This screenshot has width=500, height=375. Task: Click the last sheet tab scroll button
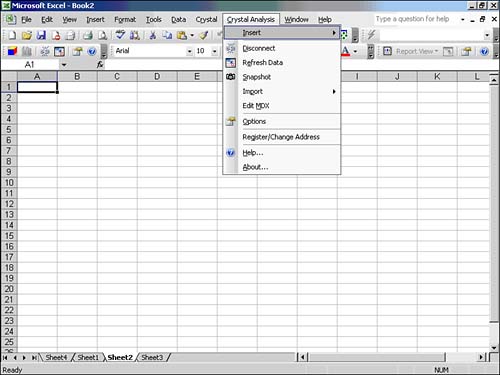click(34, 358)
